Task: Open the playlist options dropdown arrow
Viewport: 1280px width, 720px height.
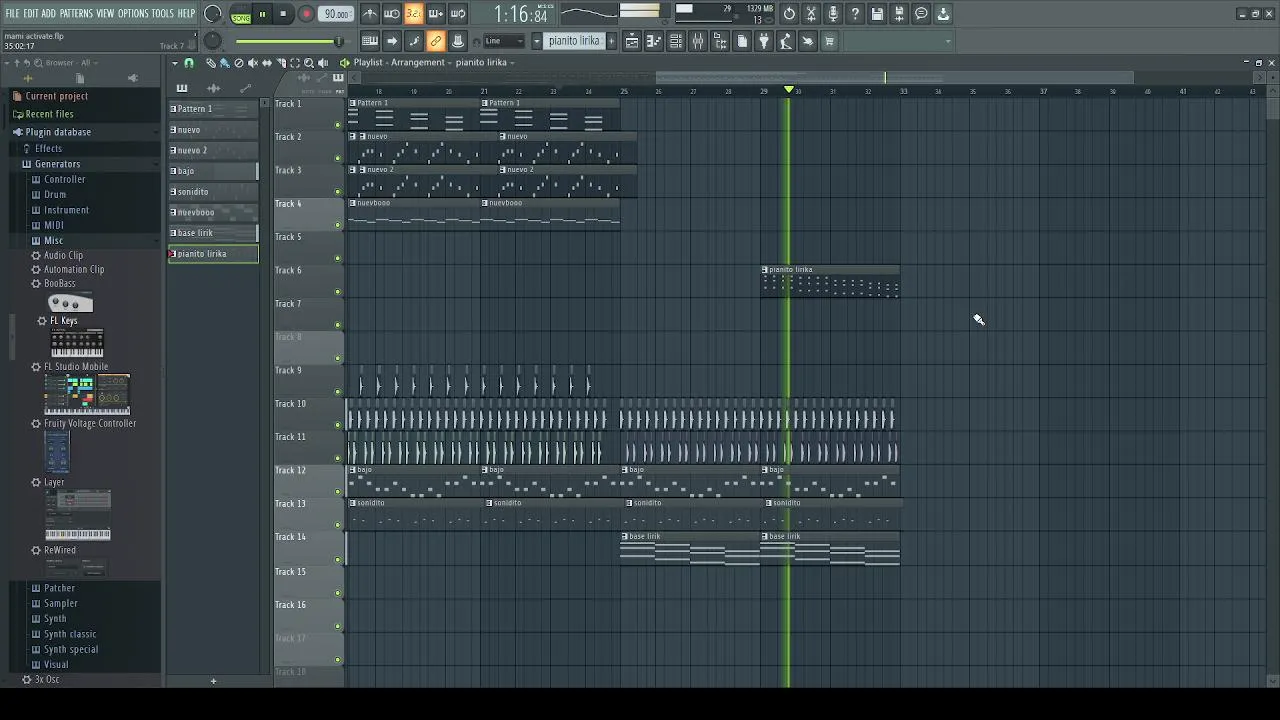Action: click(175, 63)
